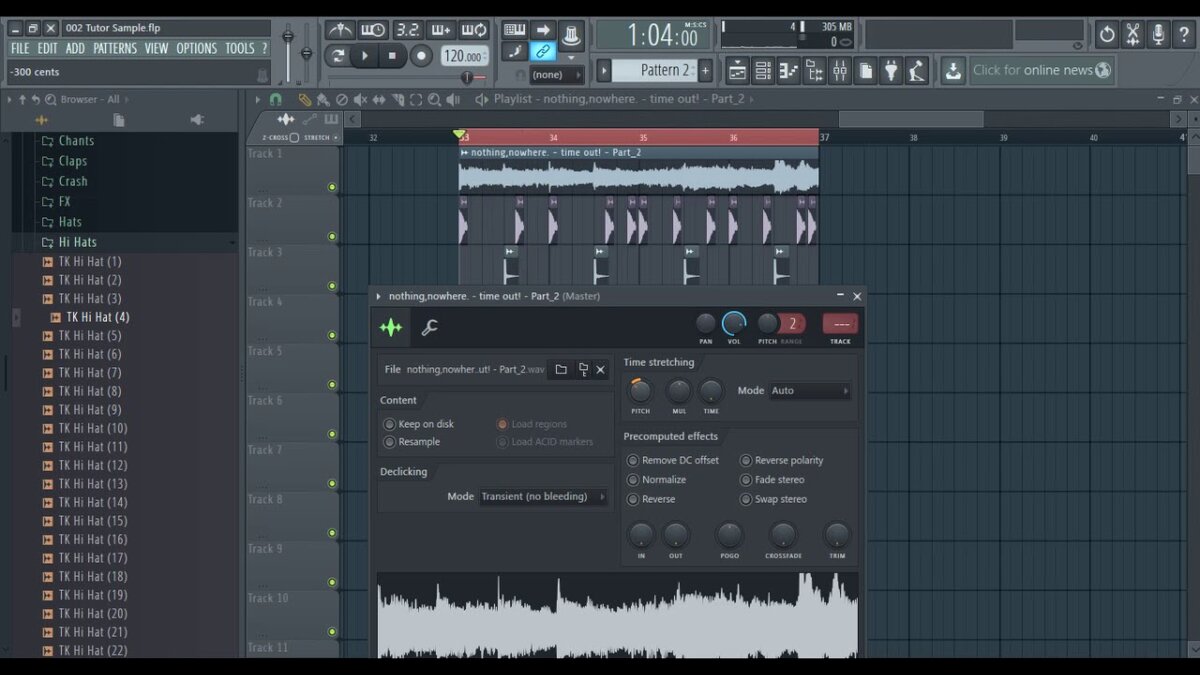The width and height of the screenshot is (1200, 675).
Task: Click the record button
Action: tap(421, 56)
